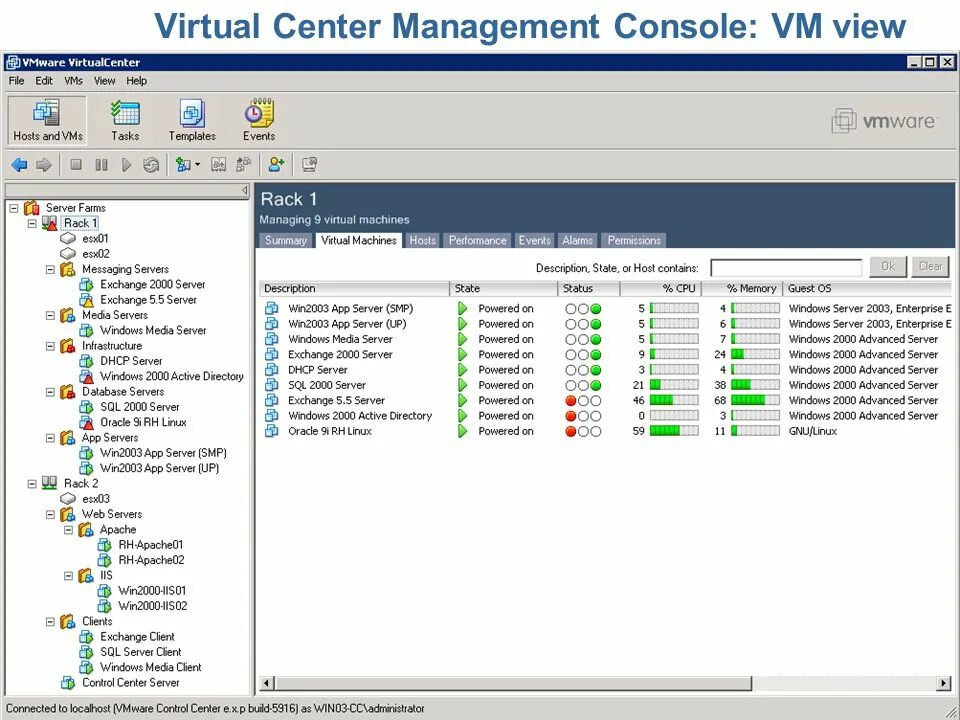This screenshot has height=720, width=960.
Task: Select RH-Apache01 in the tree
Action: click(151, 545)
